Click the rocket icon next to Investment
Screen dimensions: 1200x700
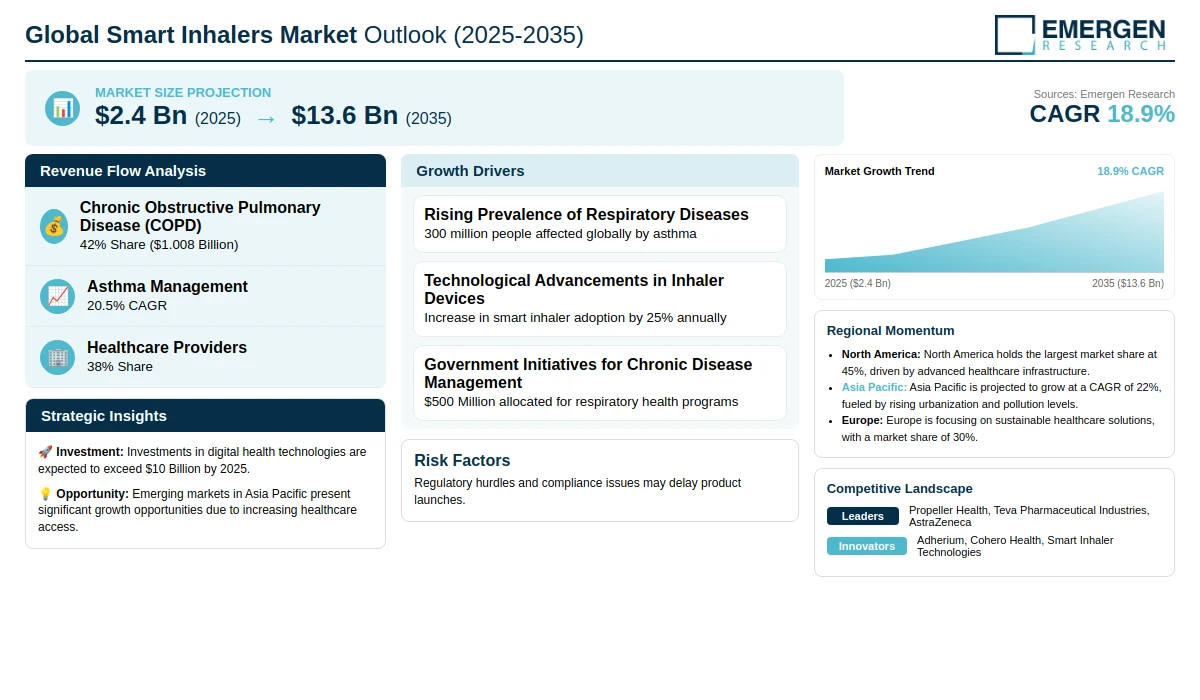coord(45,453)
